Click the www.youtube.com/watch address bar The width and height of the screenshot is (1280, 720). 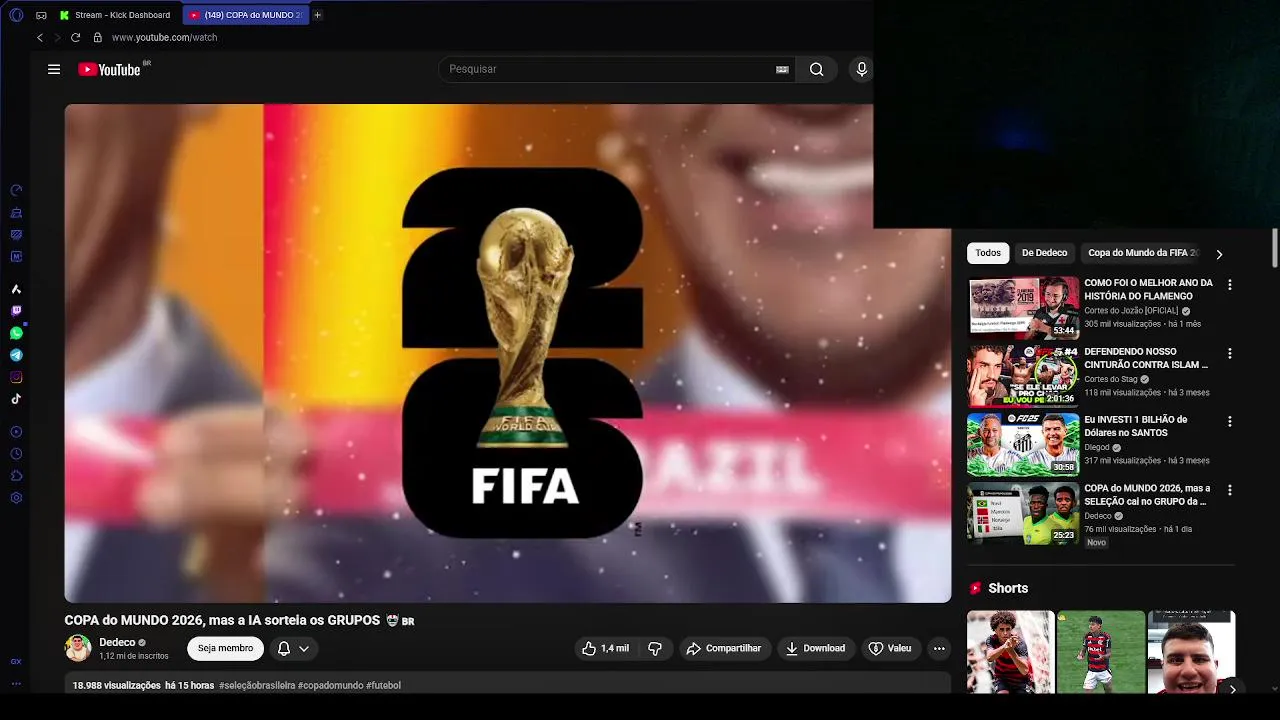click(164, 37)
